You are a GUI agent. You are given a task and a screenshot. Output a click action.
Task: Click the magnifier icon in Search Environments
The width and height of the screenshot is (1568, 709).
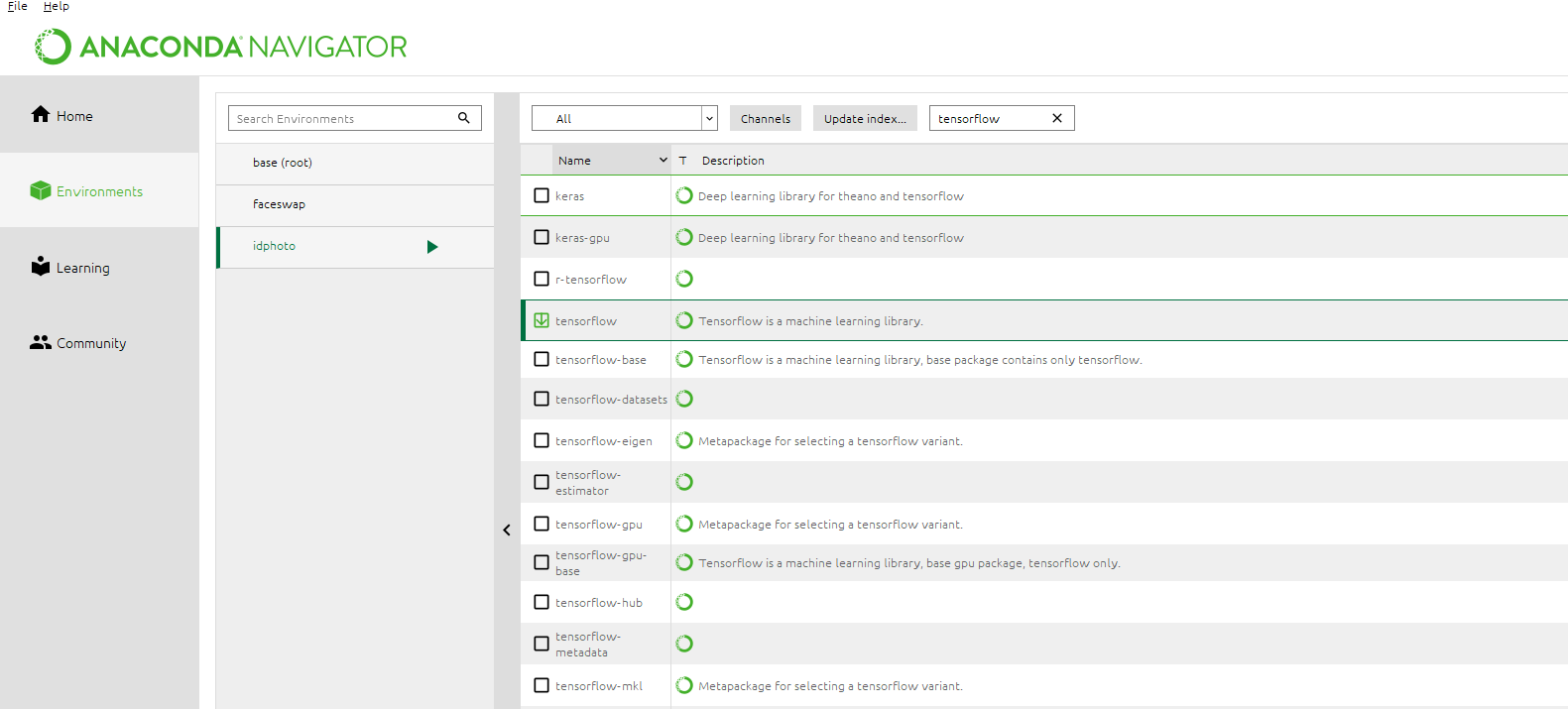pos(463,118)
